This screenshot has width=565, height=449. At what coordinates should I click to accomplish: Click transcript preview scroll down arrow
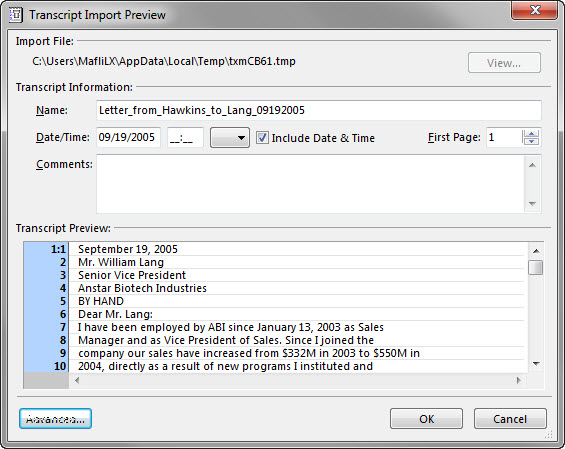tap(536, 364)
